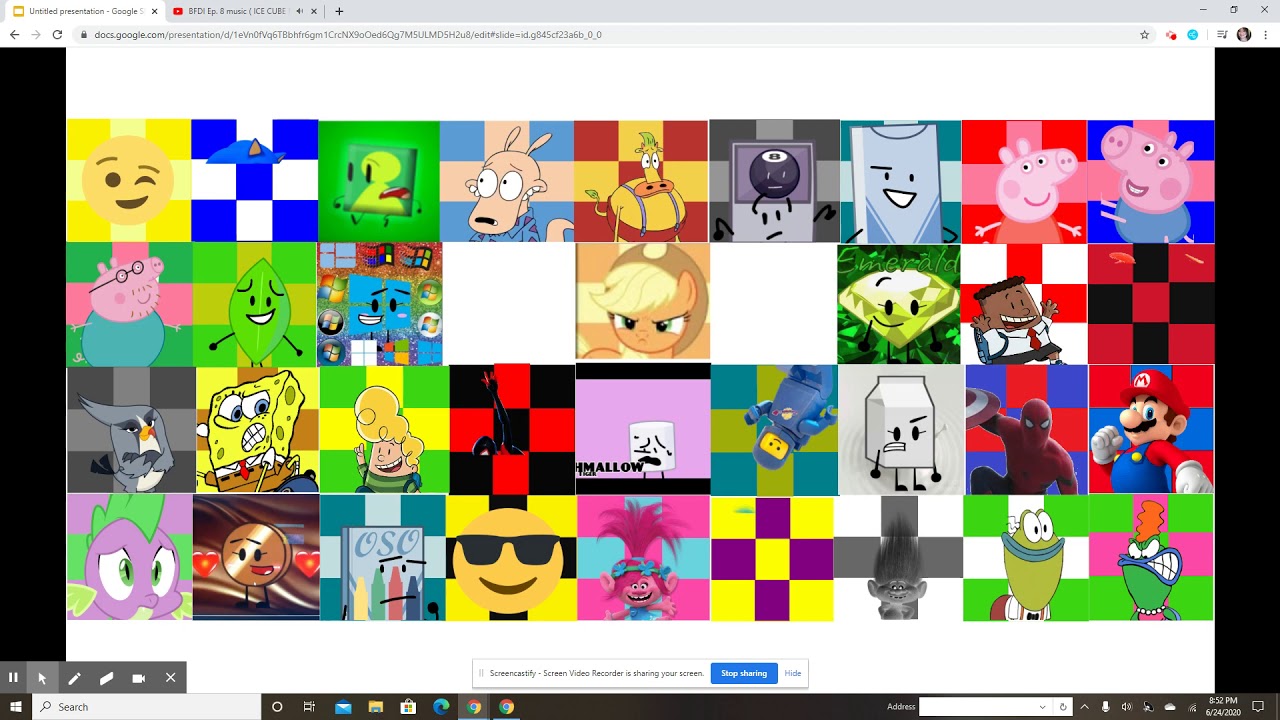Show hidden system tray icons
1280x720 pixels.
click(1084, 706)
